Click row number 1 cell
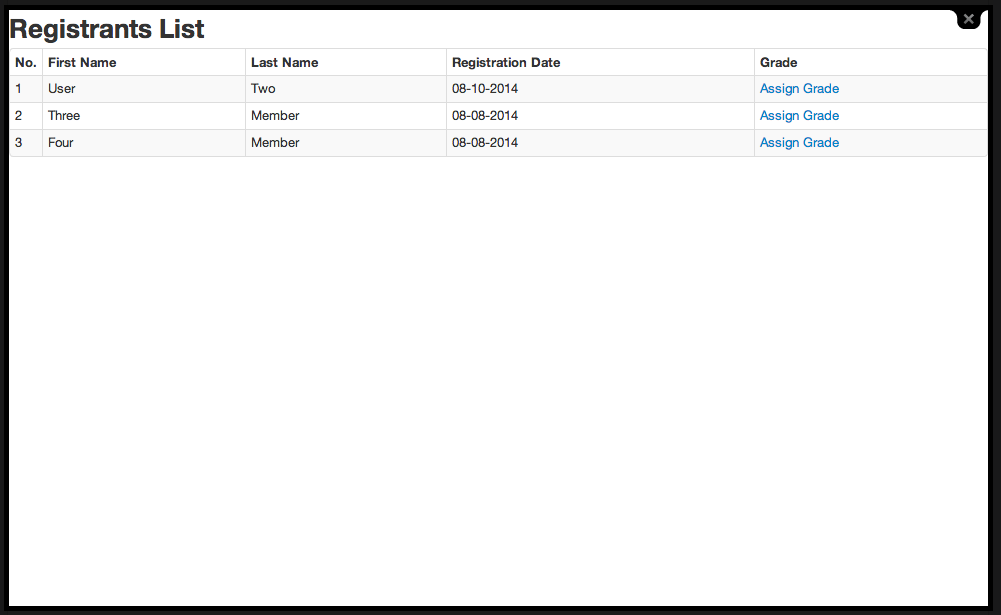1001x615 pixels. (19, 89)
